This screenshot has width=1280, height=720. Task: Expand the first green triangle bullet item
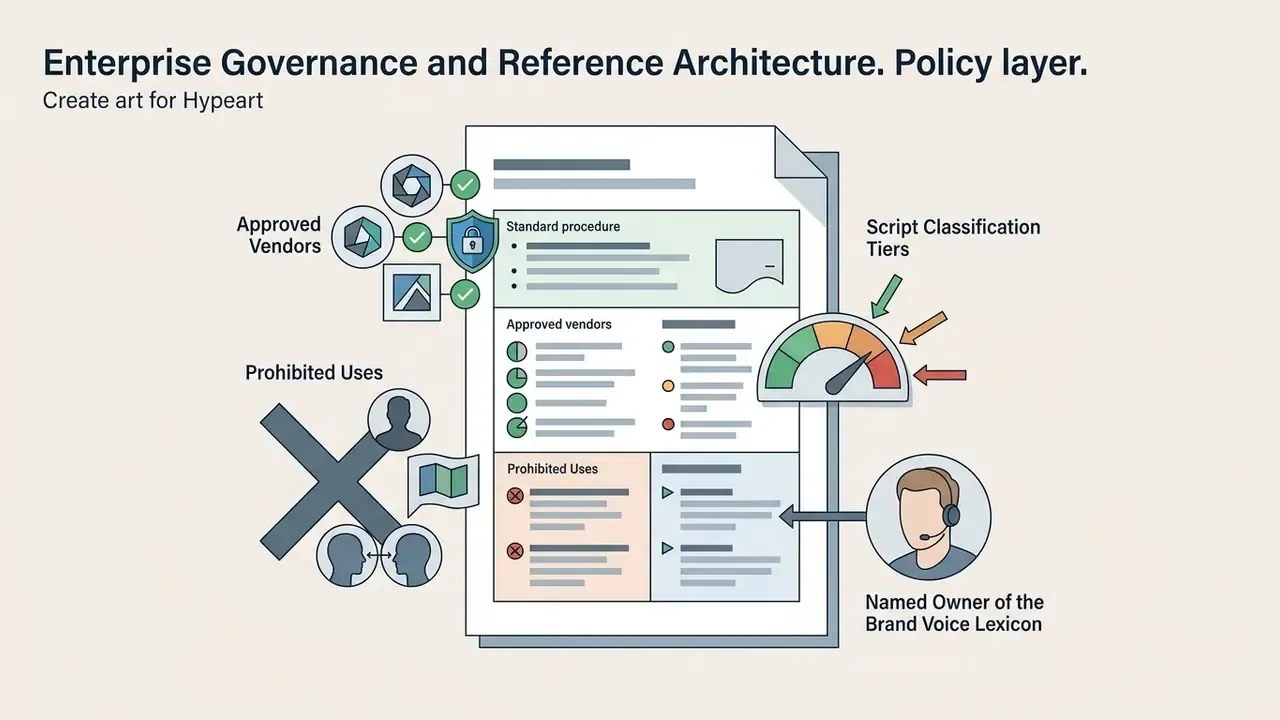pos(667,492)
